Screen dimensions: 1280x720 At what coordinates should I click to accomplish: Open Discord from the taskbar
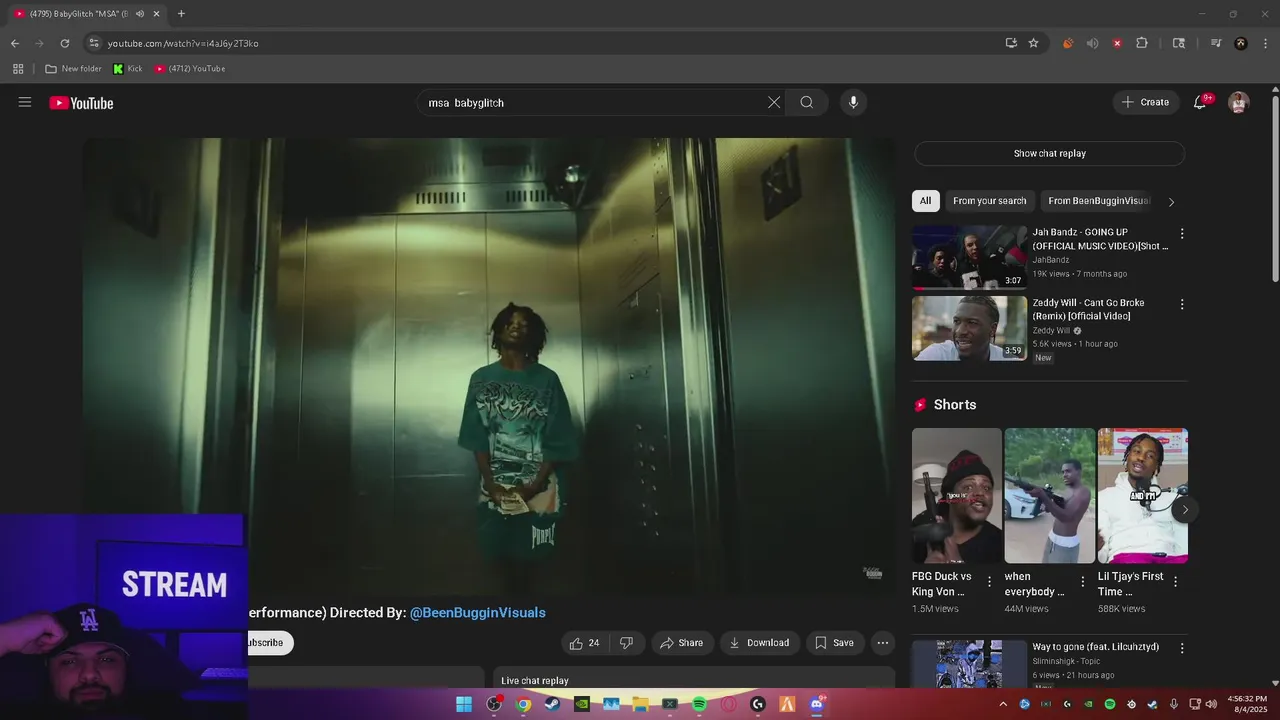(x=817, y=704)
